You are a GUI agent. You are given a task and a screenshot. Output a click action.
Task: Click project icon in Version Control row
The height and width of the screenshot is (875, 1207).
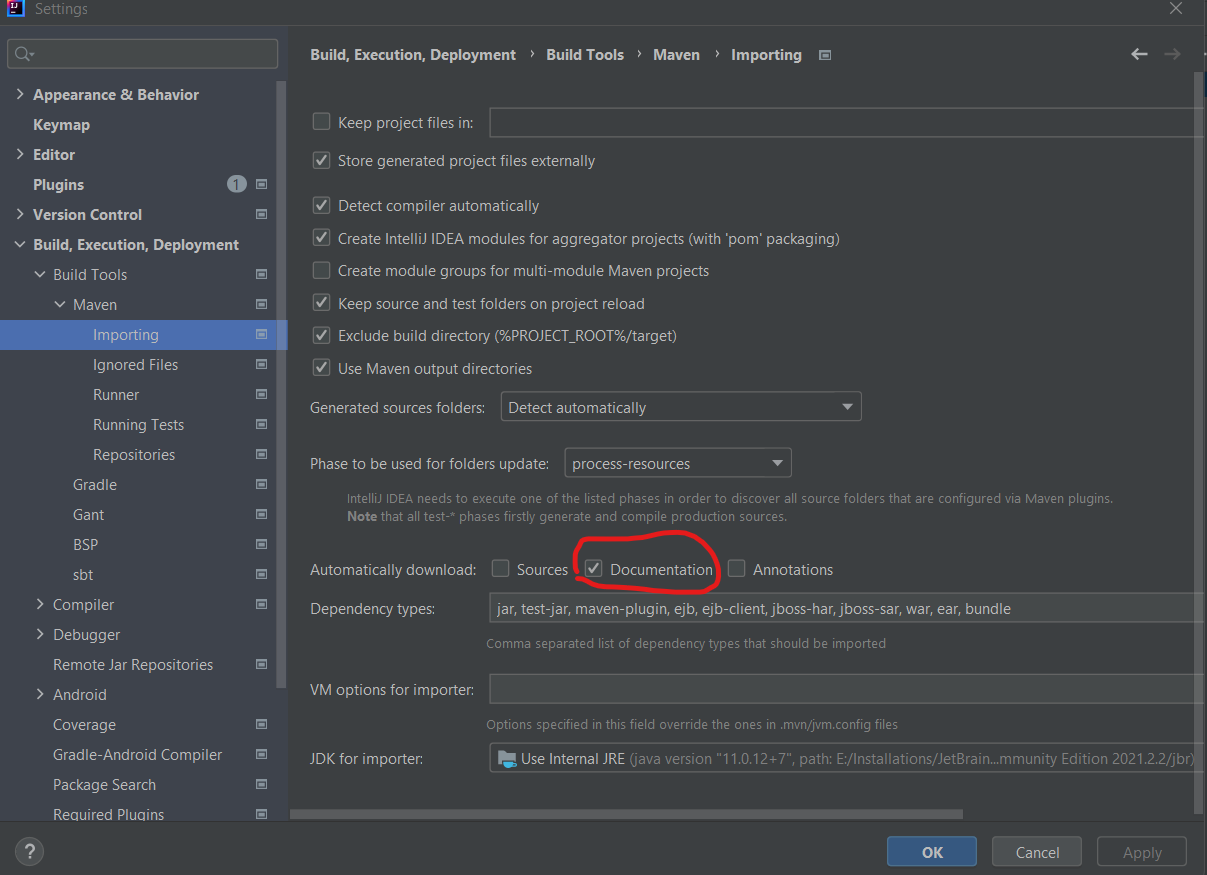[x=262, y=214]
